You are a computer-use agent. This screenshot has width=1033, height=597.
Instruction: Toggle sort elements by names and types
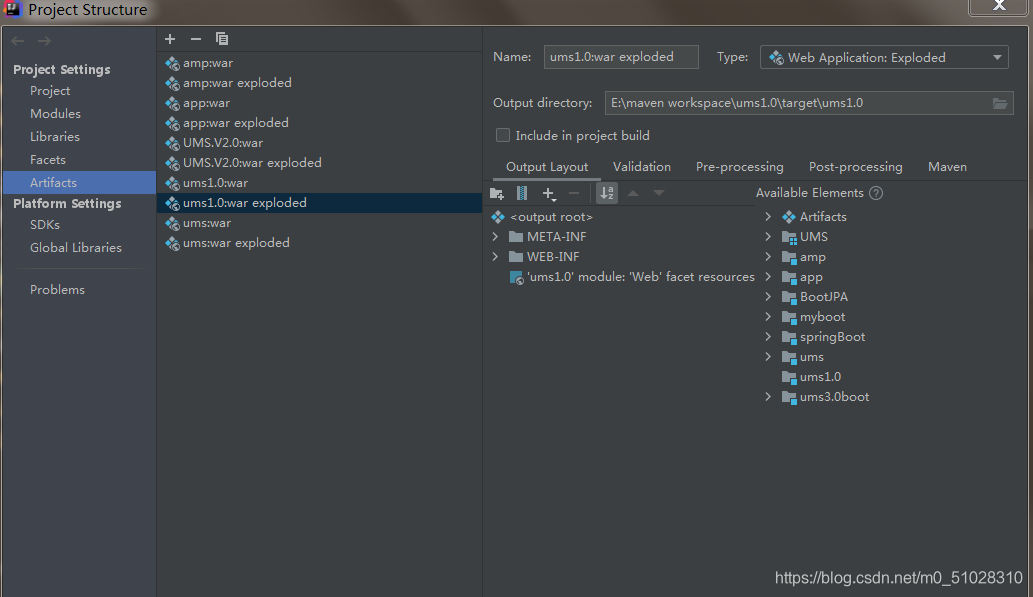[x=607, y=193]
